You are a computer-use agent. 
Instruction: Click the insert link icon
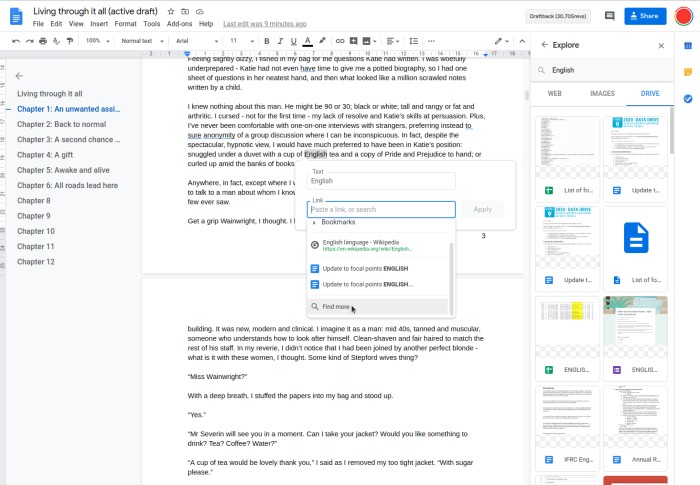coord(340,41)
